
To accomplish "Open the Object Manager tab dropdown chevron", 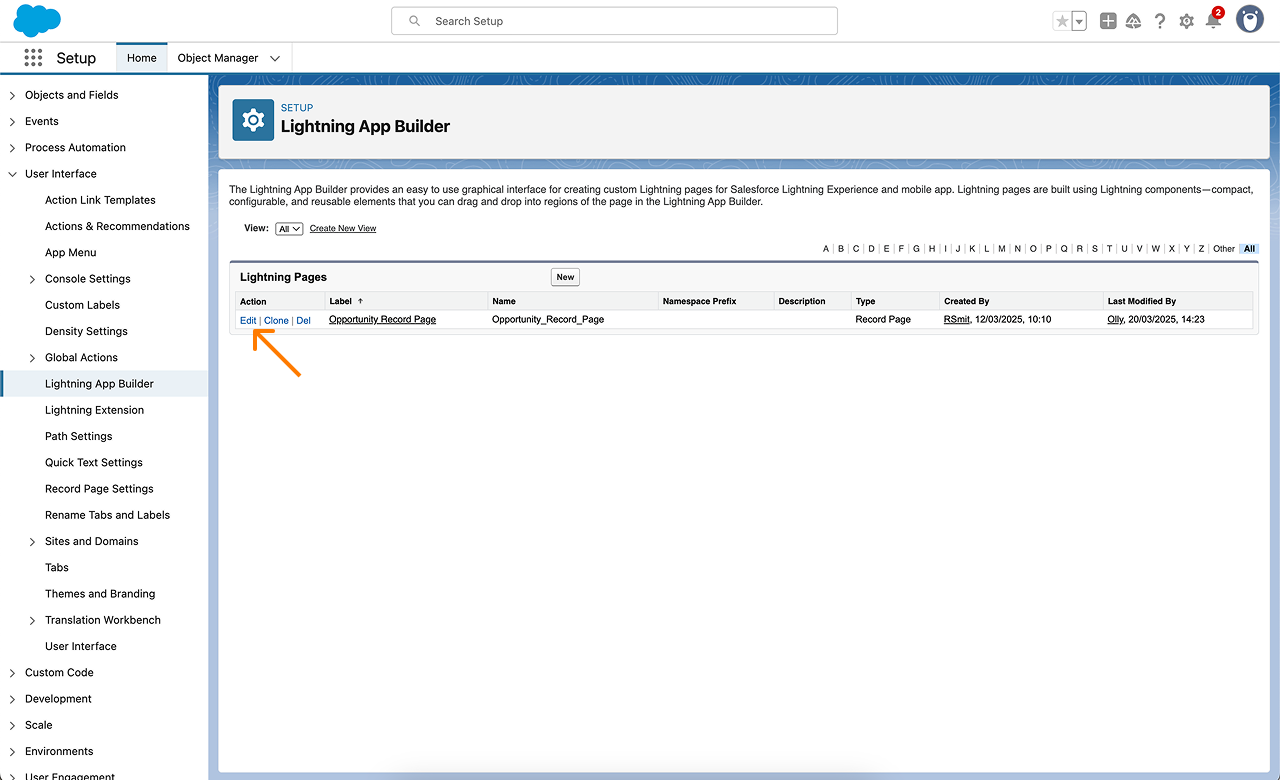I will click(x=275, y=58).
